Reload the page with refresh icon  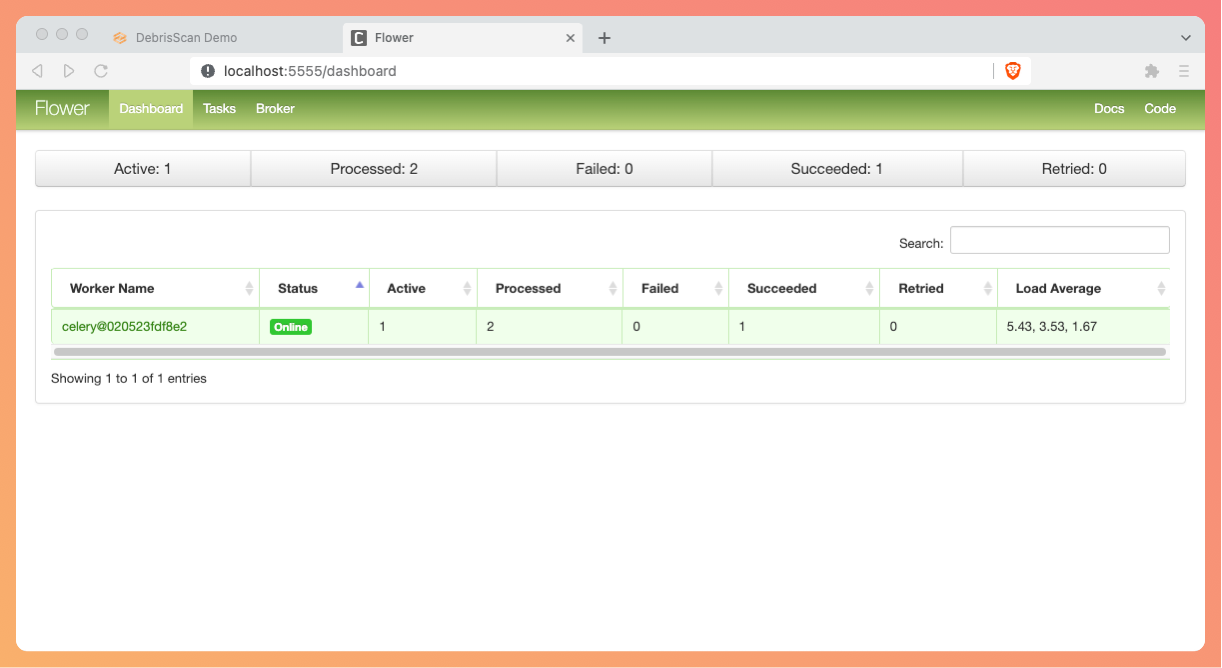click(x=101, y=71)
